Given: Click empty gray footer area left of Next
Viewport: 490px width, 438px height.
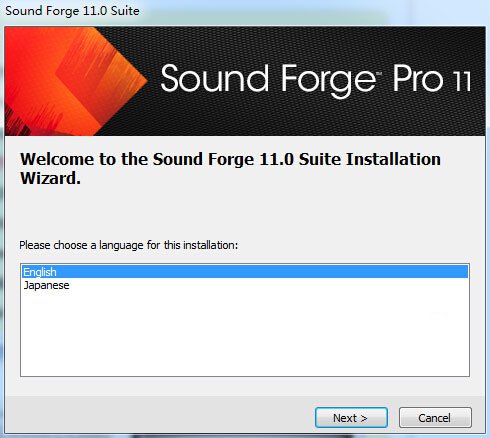Looking at the screenshot, I should click(160, 417).
